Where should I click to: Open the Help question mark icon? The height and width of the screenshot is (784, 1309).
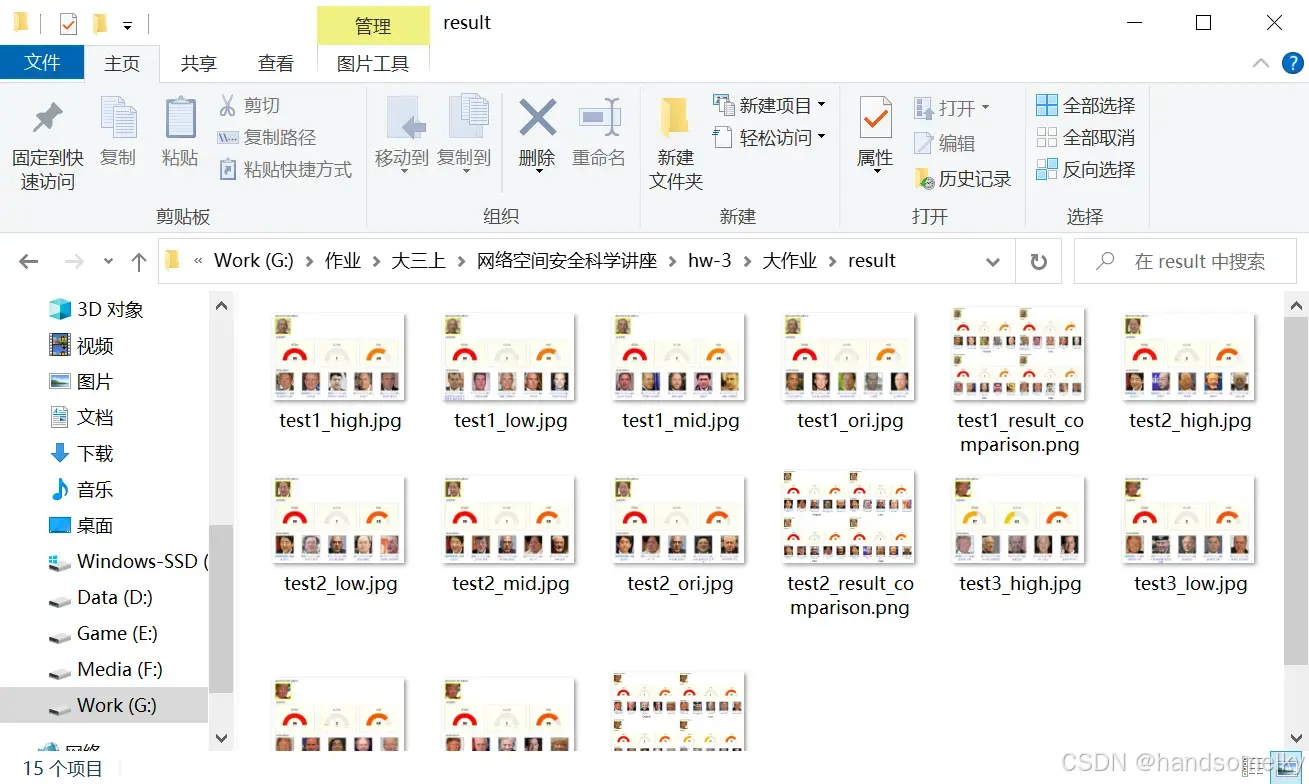pos(1291,63)
